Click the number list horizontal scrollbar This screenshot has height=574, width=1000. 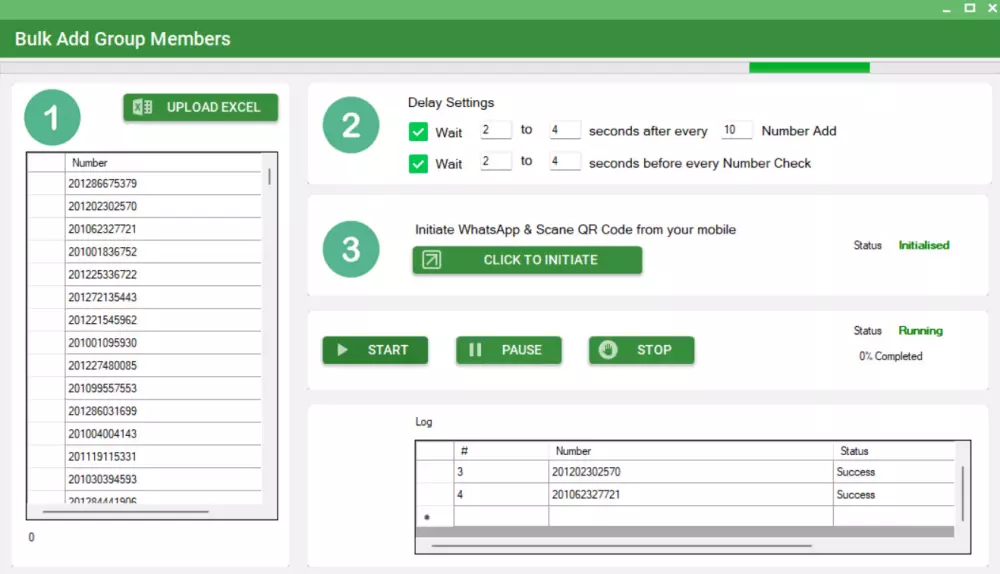126,511
